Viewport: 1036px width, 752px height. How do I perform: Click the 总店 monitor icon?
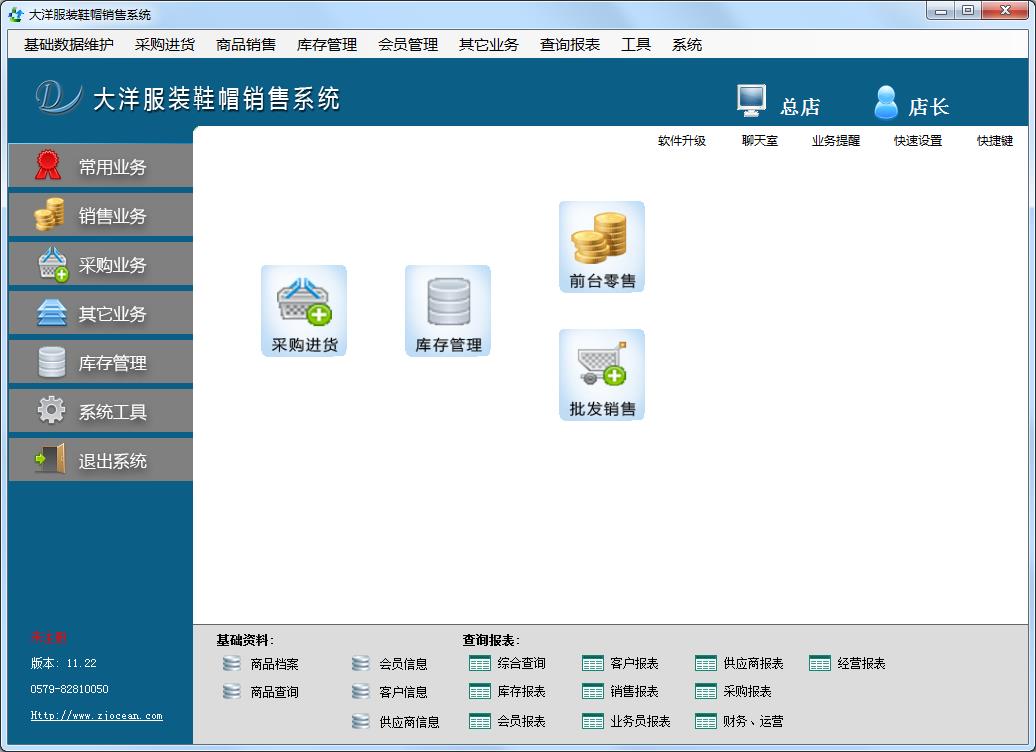click(x=751, y=101)
